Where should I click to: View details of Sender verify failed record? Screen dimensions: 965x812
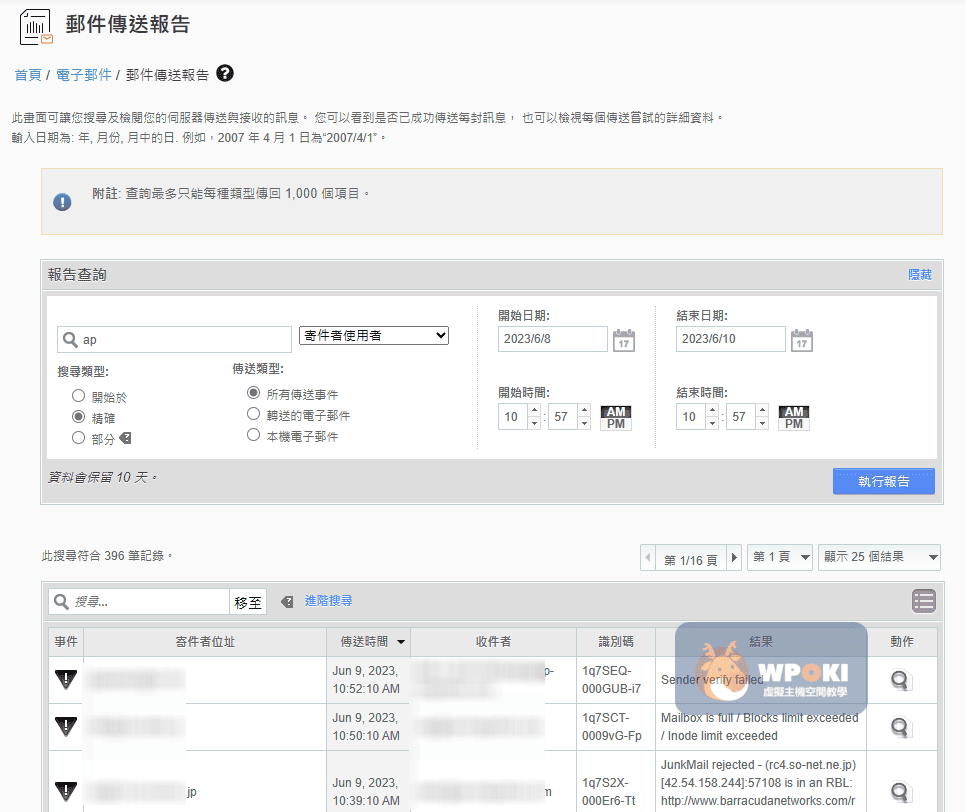[x=900, y=680]
